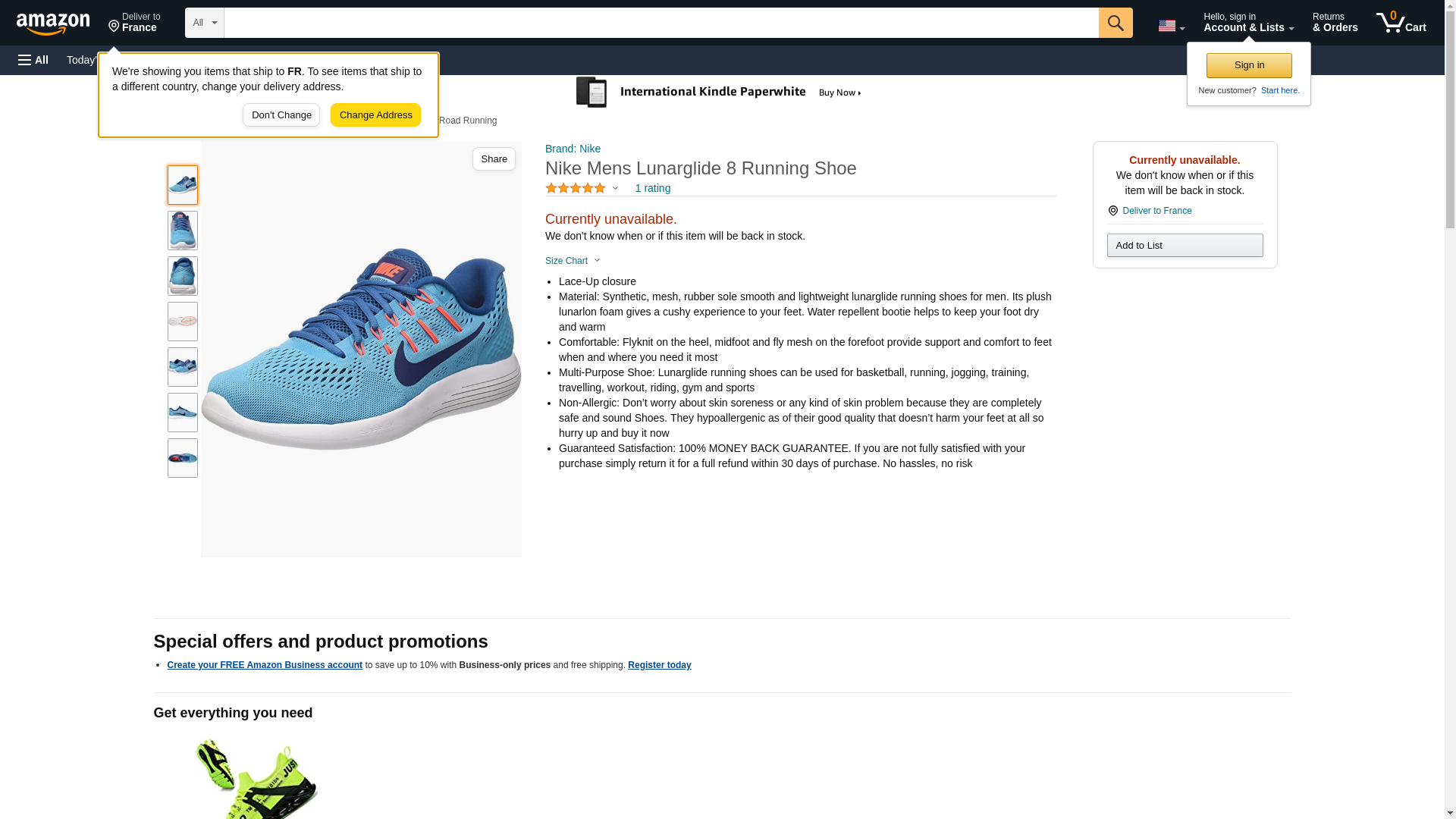Click the yellow Sign in button

coord(1249,65)
